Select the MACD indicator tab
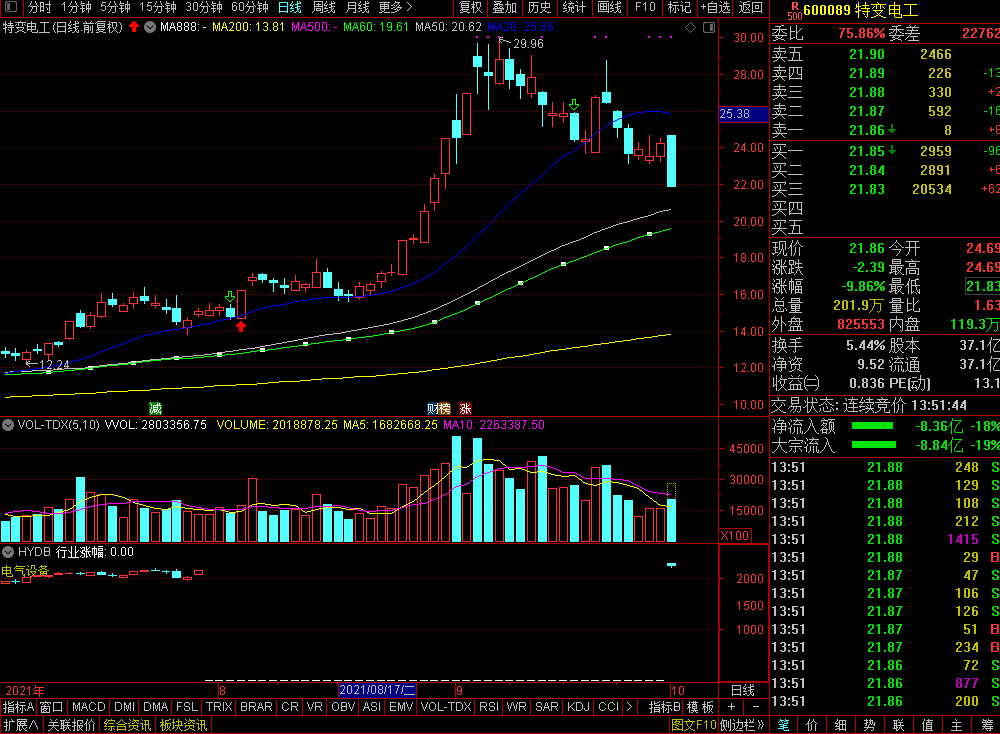 [89, 707]
